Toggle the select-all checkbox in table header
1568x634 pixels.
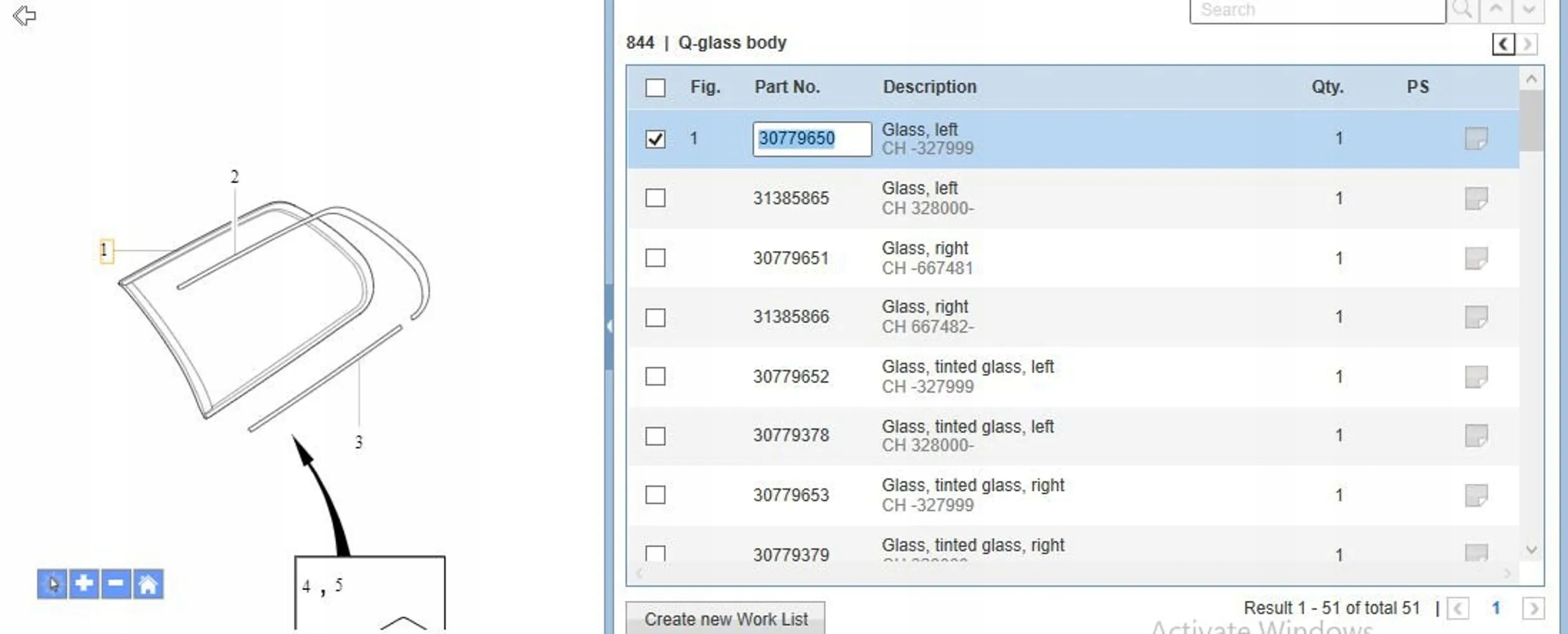(x=655, y=87)
